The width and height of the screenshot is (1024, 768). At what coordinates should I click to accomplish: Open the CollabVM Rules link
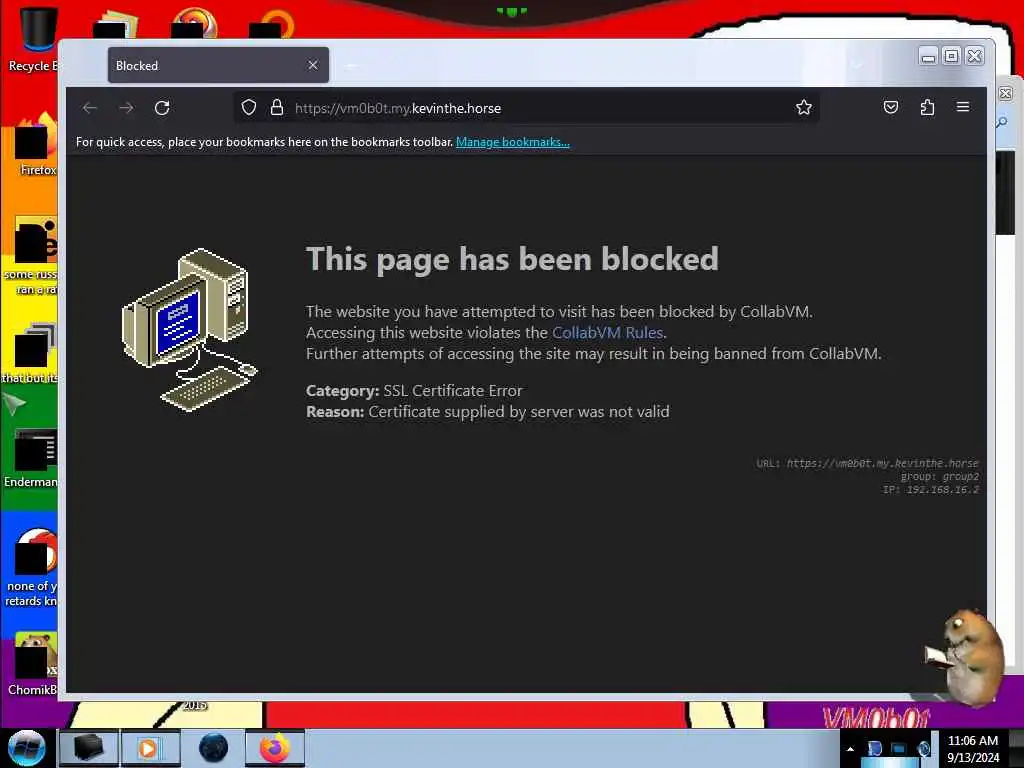pyautogui.click(x=607, y=332)
